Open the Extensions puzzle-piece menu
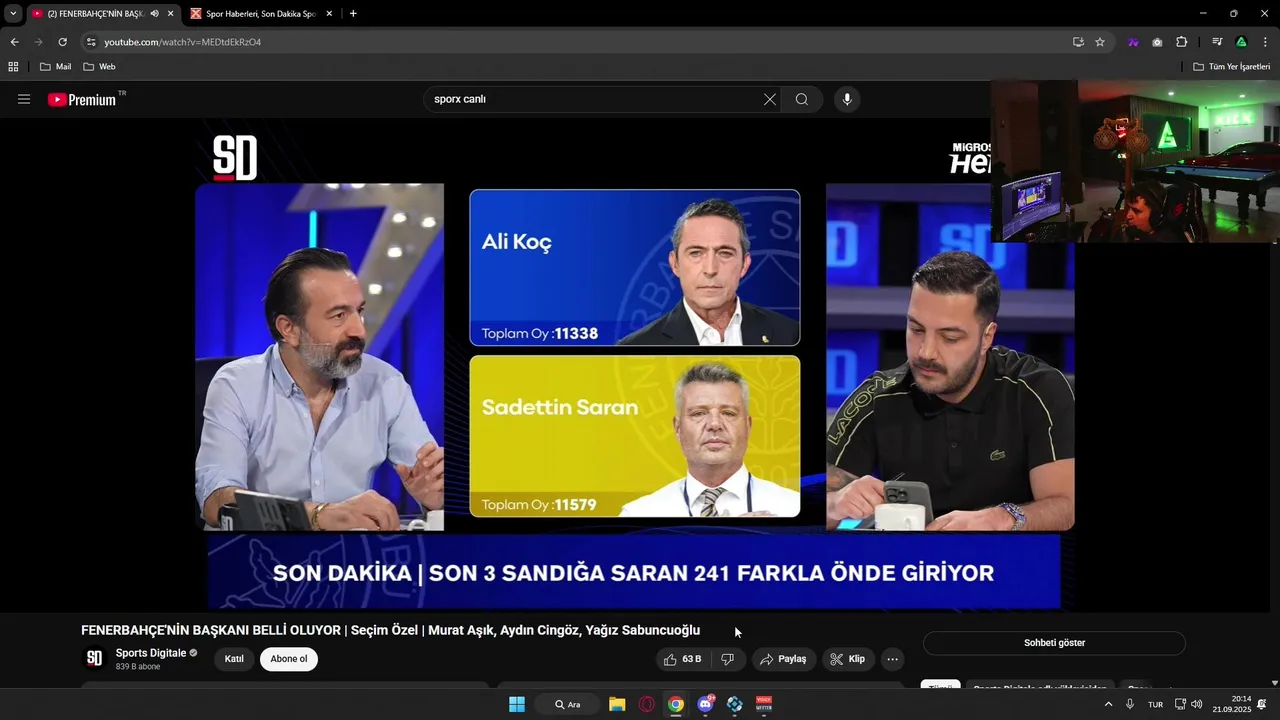Image resolution: width=1280 pixels, height=720 pixels. 1182,42
